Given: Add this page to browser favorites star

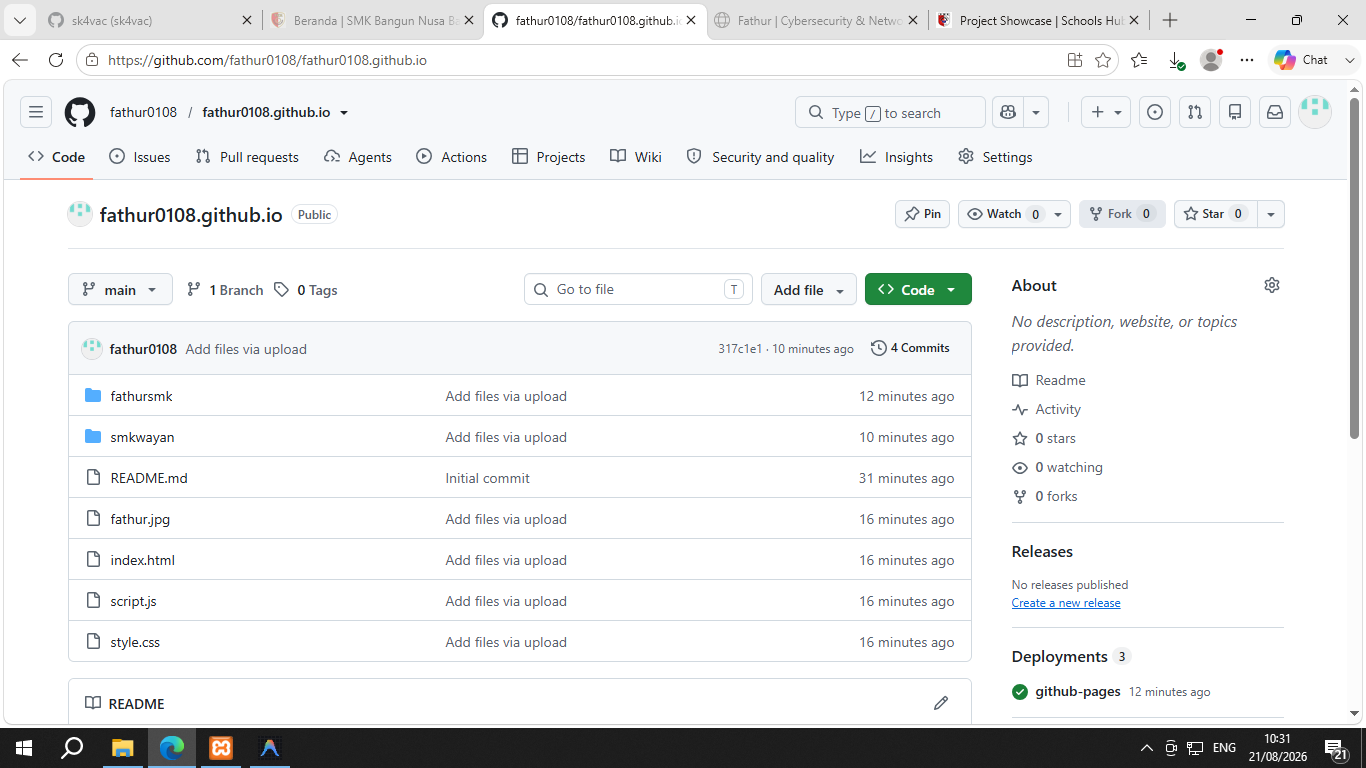Looking at the screenshot, I should (1103, 60).
